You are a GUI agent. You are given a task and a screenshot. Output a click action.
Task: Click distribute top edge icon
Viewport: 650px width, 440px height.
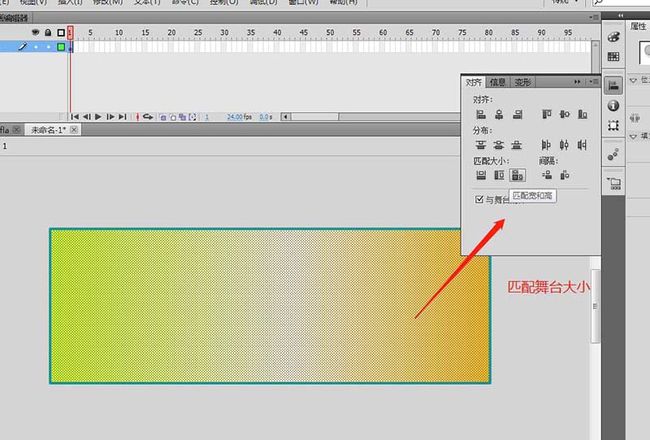coord(481,145)
